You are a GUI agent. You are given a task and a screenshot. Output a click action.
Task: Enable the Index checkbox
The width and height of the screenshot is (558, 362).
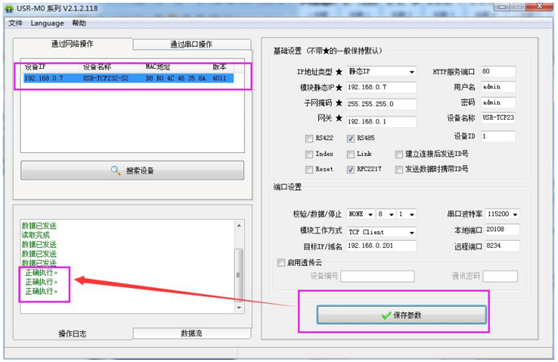309,154
